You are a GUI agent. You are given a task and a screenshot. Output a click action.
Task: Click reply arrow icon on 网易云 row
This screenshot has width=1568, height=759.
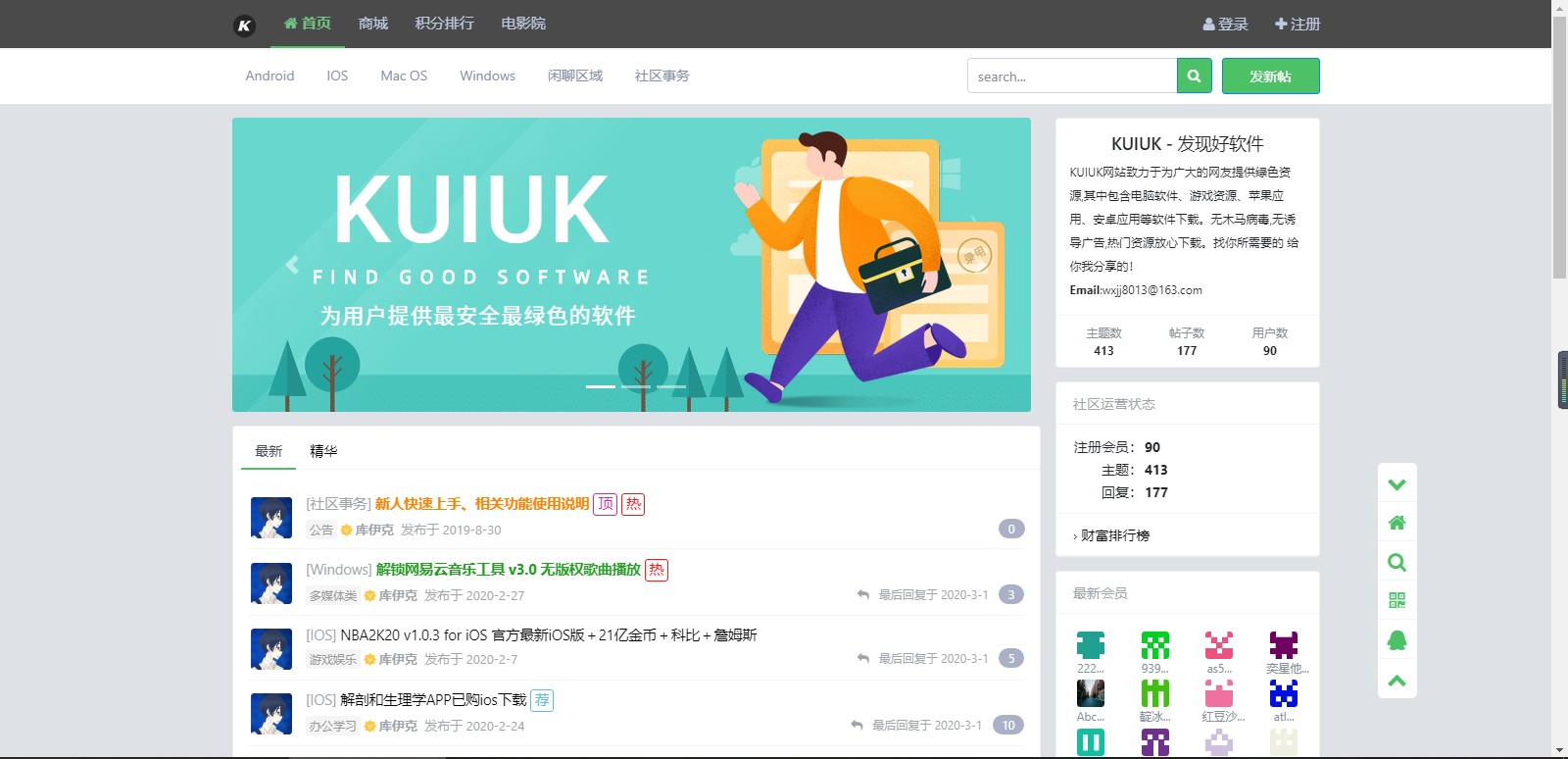pos(863,594)
